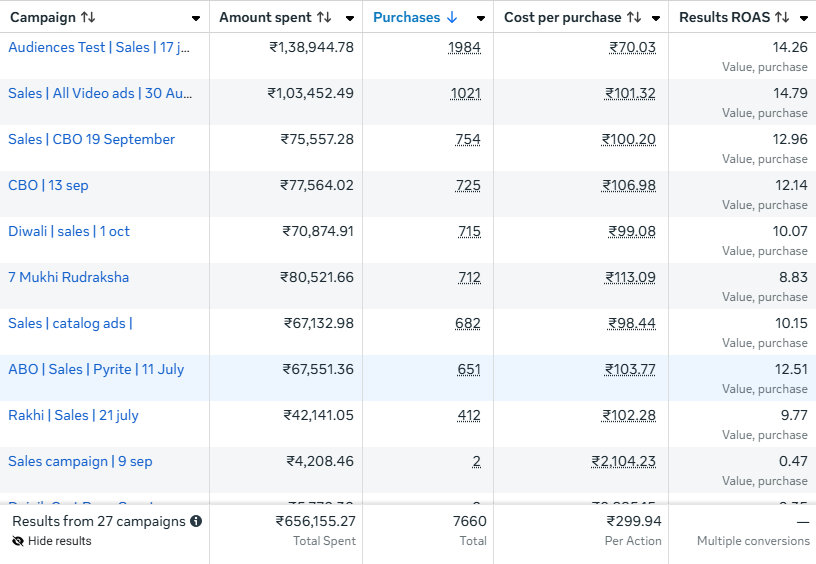Open Audiences Test Sales campaign link
The image size is (816, 564).
(x=99, y=47)
